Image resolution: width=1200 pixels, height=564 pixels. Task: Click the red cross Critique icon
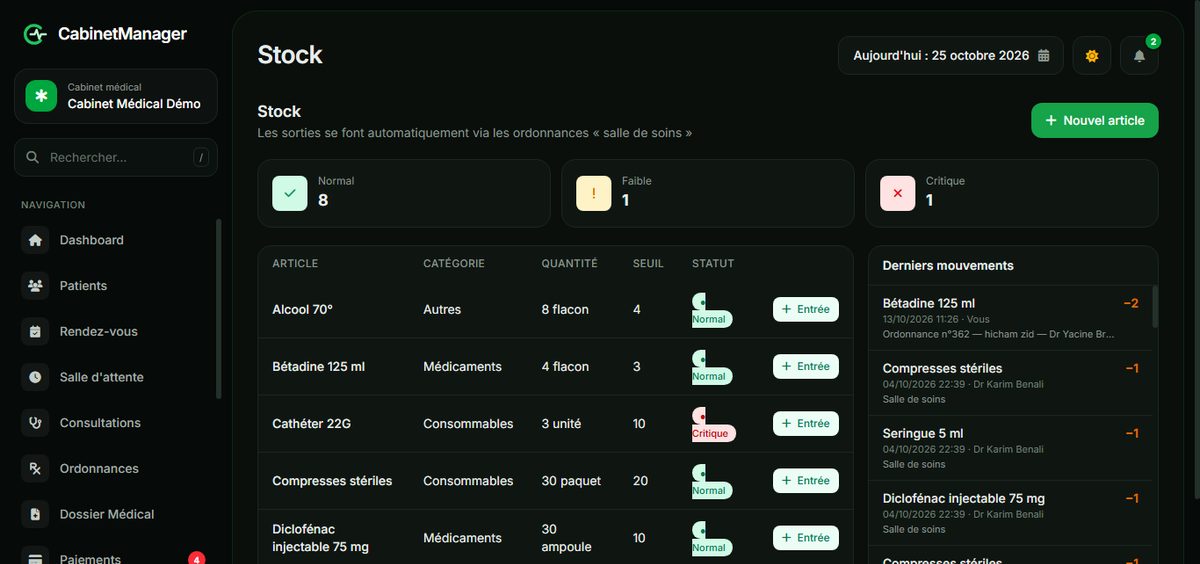pyautogui.click(x=897, y=193)
